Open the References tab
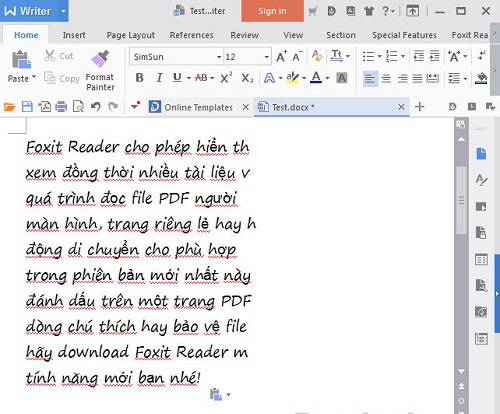The width and height of the screenshot is (500, 414). pyautogui.click(x=191, y=35)
